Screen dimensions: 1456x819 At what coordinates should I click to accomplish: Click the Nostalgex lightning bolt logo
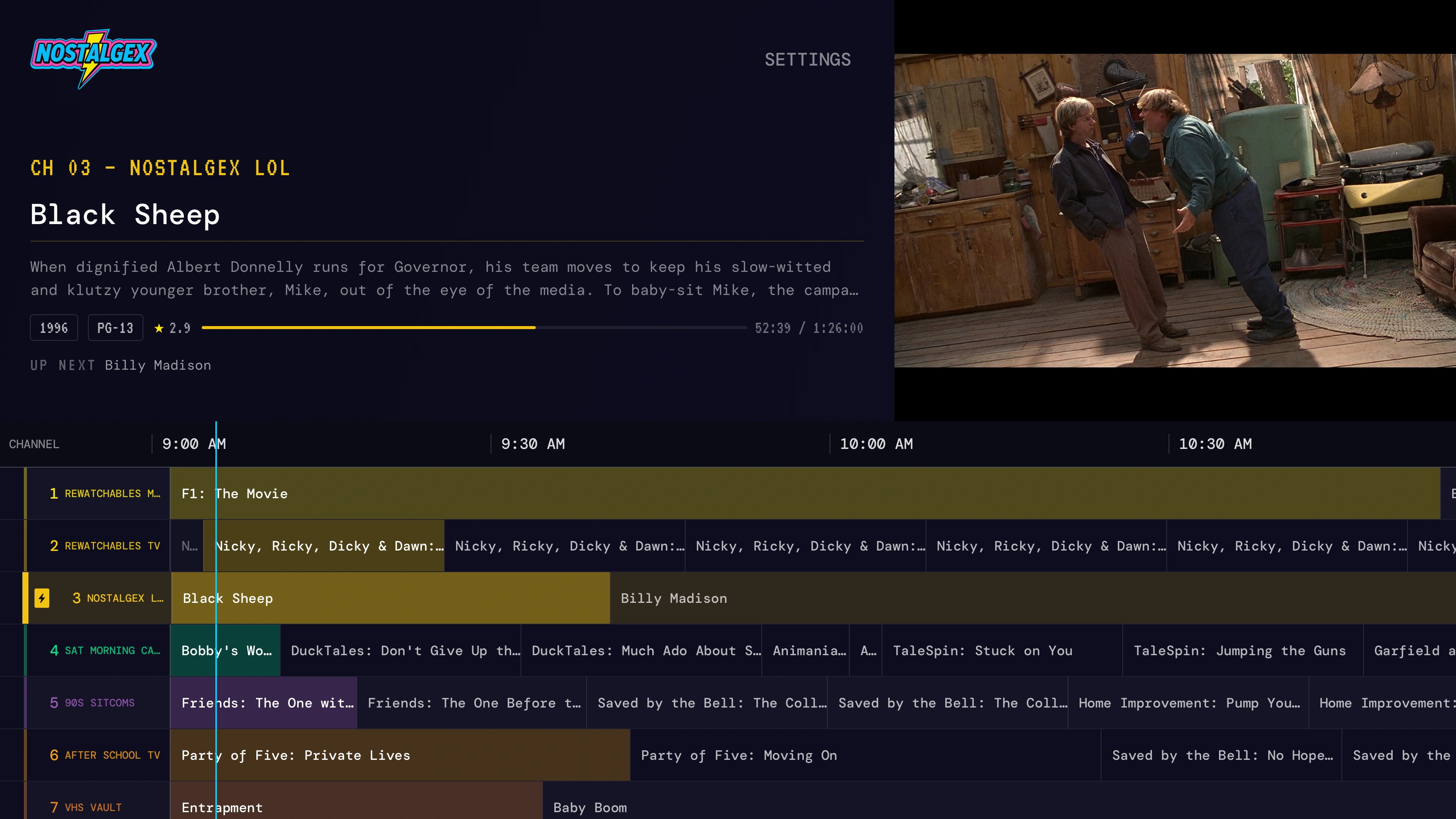[x=93, y=59]
